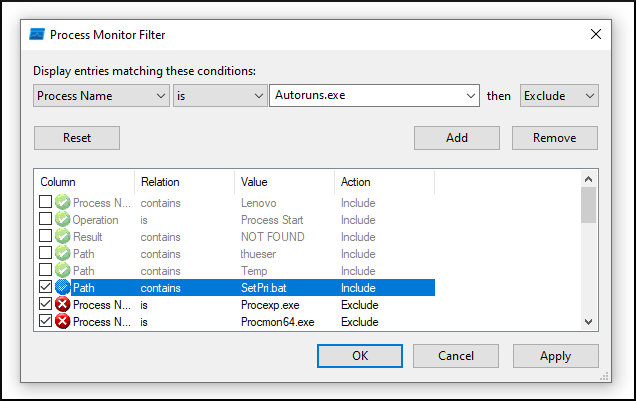Click Process Monitor icon in title bar
636x401 pixels.
pos(36,35)
